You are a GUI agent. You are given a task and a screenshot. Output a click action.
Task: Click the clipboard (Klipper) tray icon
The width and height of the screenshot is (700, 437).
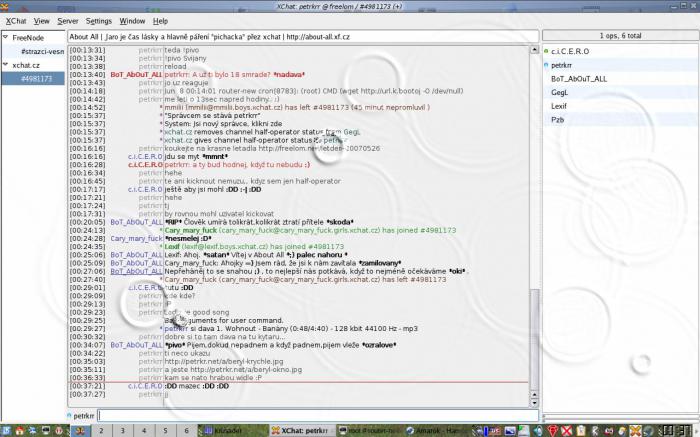(581, 431)
